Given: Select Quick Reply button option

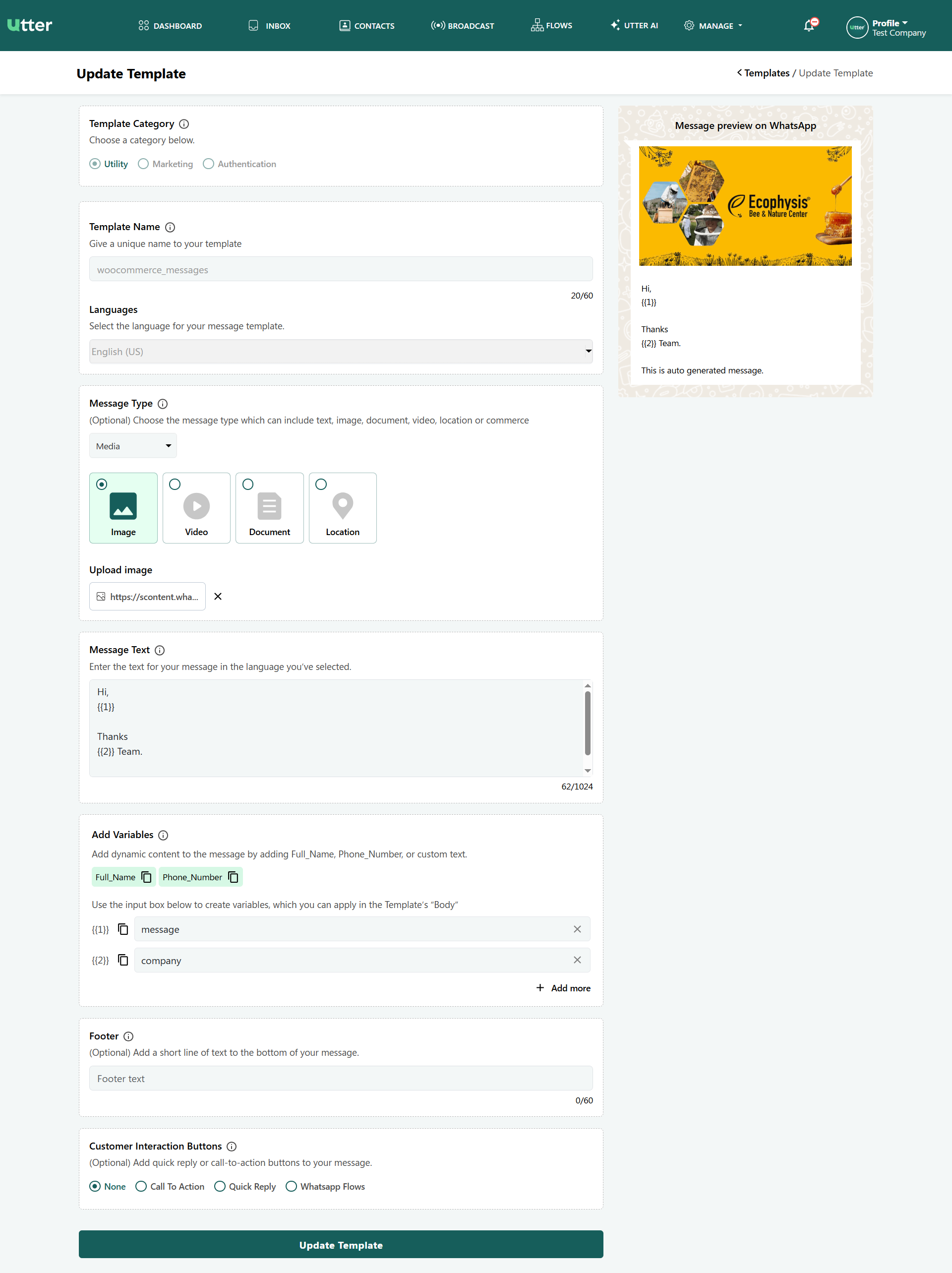Looking at the screenshot, I should (220, 1187).
